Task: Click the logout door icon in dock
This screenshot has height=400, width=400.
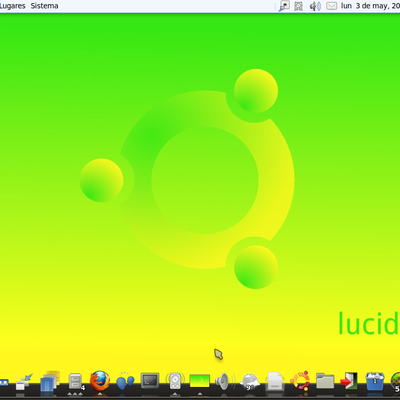Action: point(349,381)
